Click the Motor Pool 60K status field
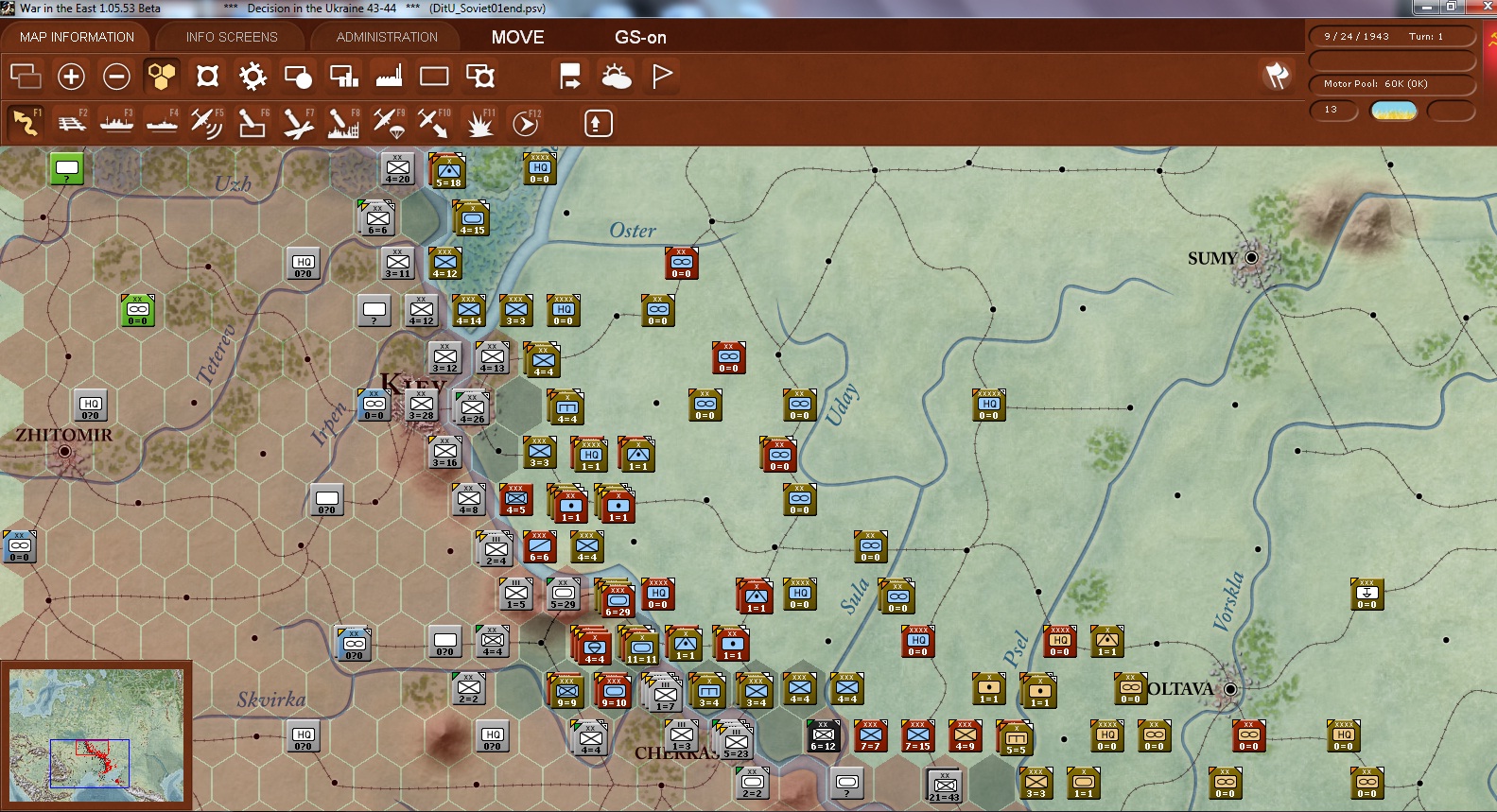This screenshot has height=812, width=1497. (x=1392, y=83)
